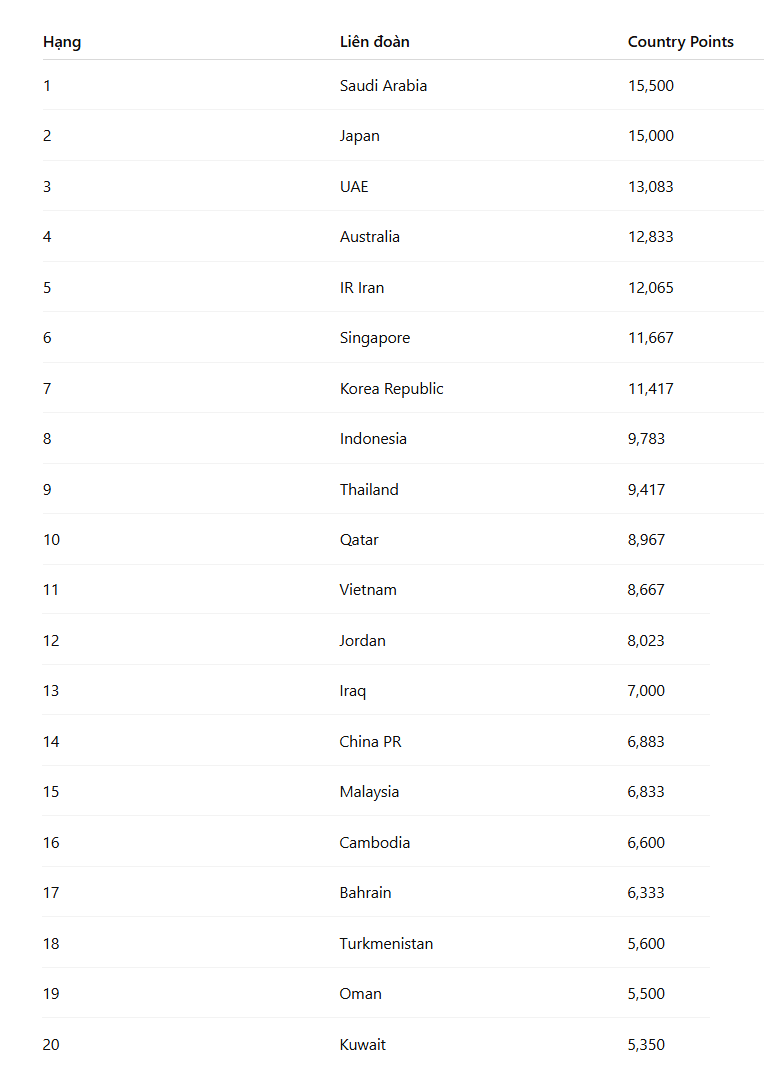
Task: Click the Singapore table entry
Action: pos(374,338)
